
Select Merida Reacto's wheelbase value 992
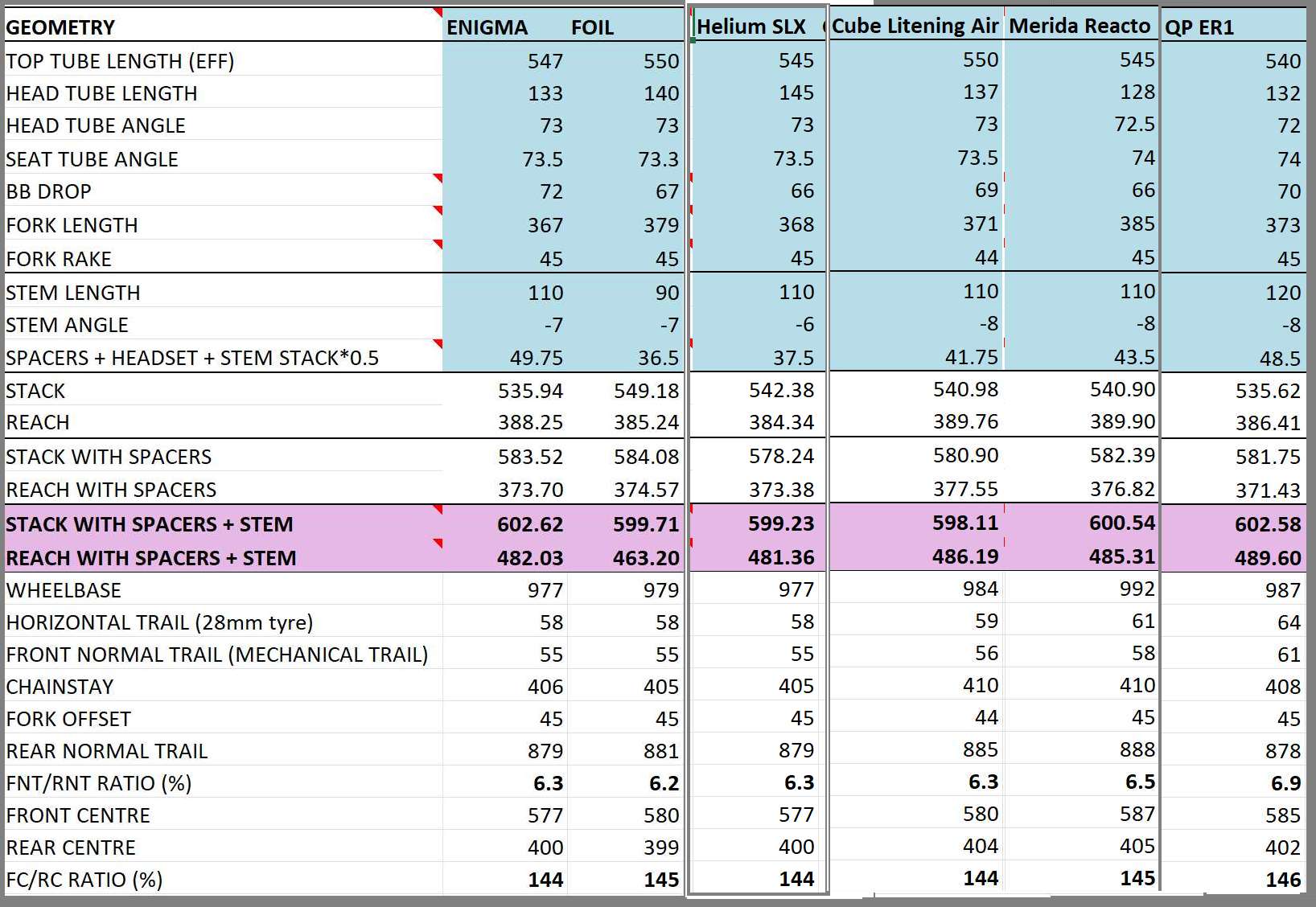[1137, 589]
